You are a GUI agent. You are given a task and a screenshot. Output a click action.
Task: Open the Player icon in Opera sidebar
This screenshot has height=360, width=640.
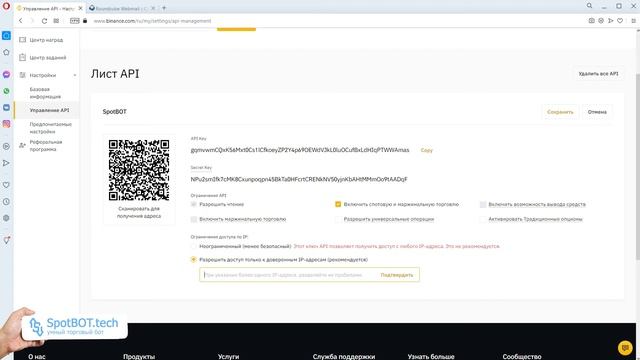[x=6, y=146]
